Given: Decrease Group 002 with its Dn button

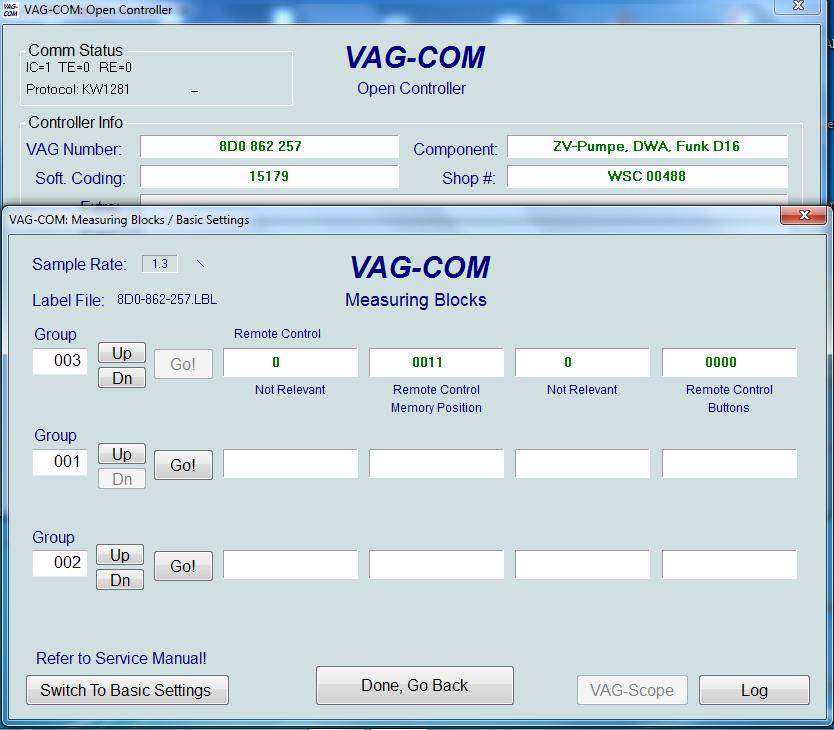Looking at the screenshot, I should coord(120,580).
